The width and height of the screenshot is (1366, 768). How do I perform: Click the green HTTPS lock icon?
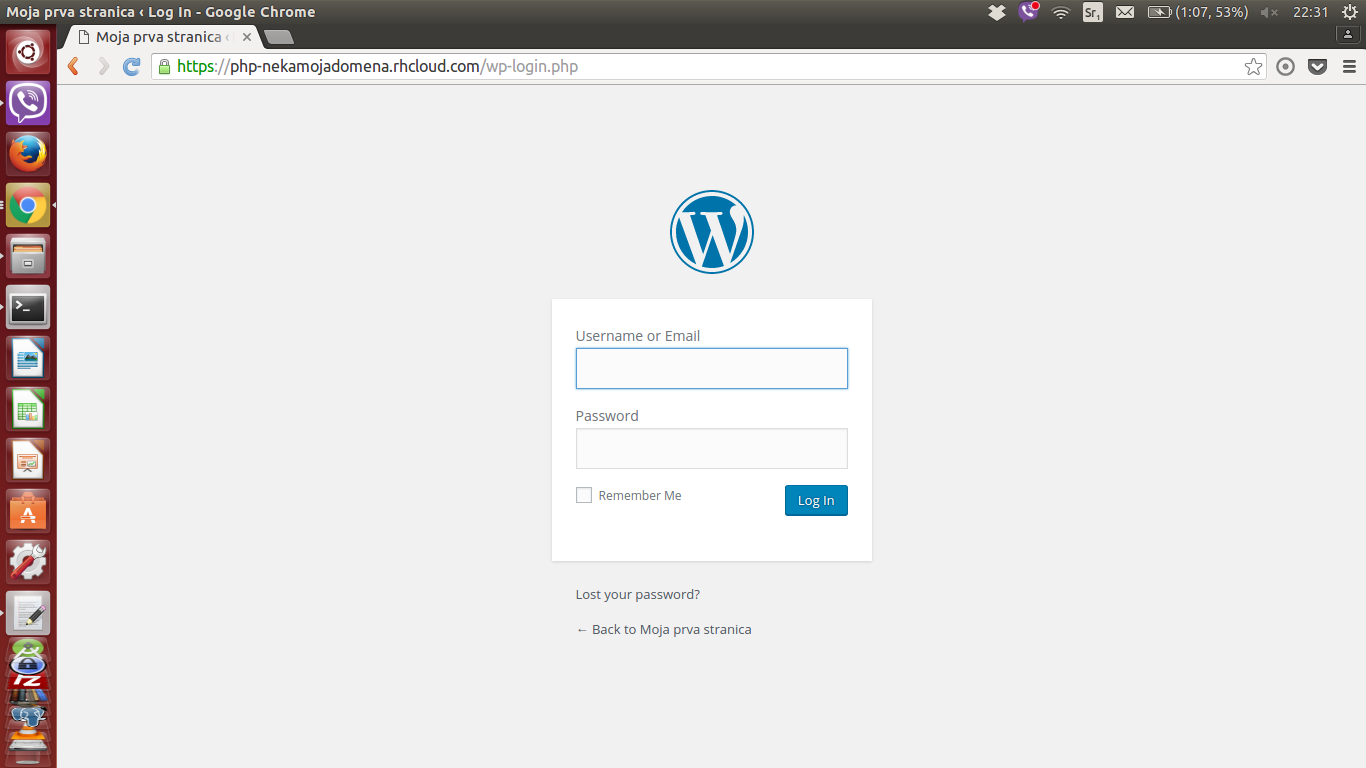164,67
